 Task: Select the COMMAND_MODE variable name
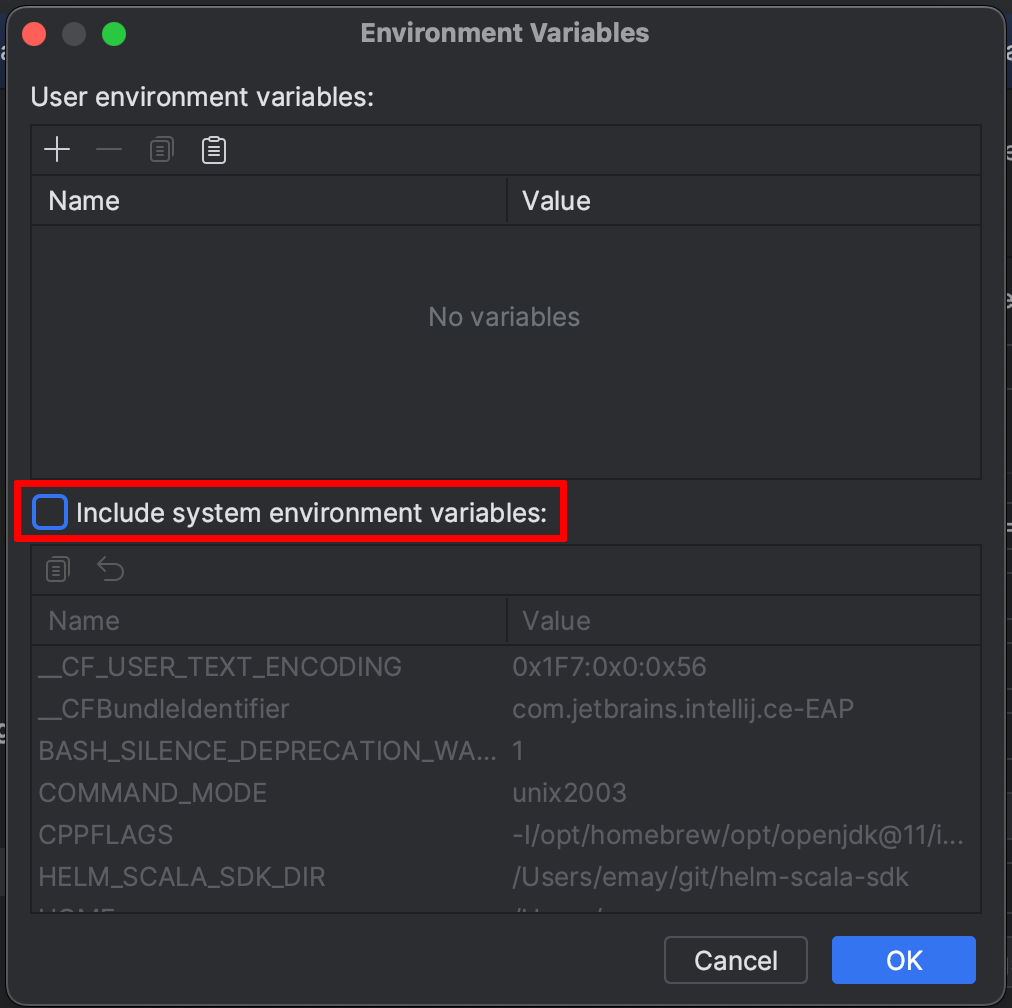click(x=153, y=793)
